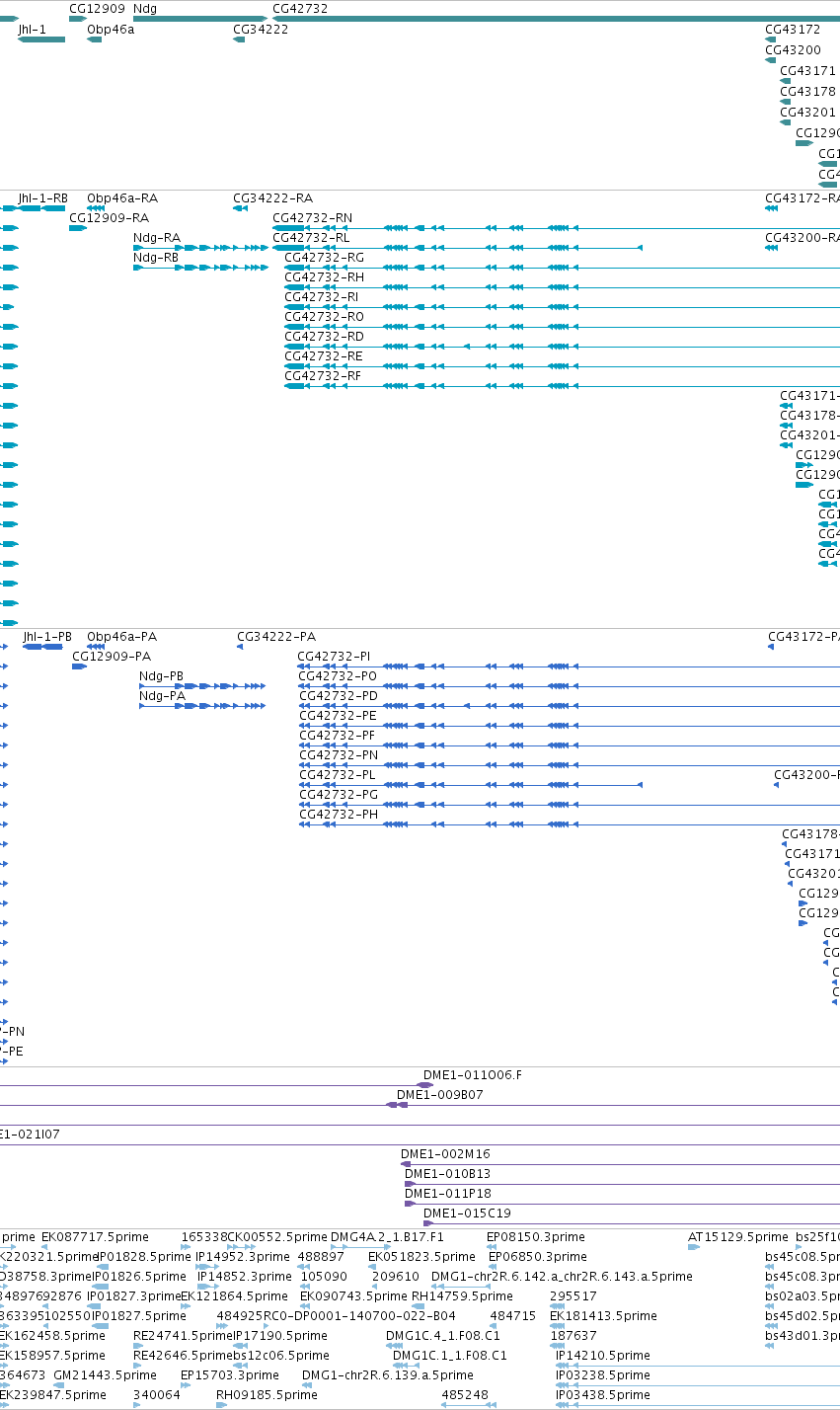
Task: Select transcript CG42732-RI
Action: (x=562, y=307)
